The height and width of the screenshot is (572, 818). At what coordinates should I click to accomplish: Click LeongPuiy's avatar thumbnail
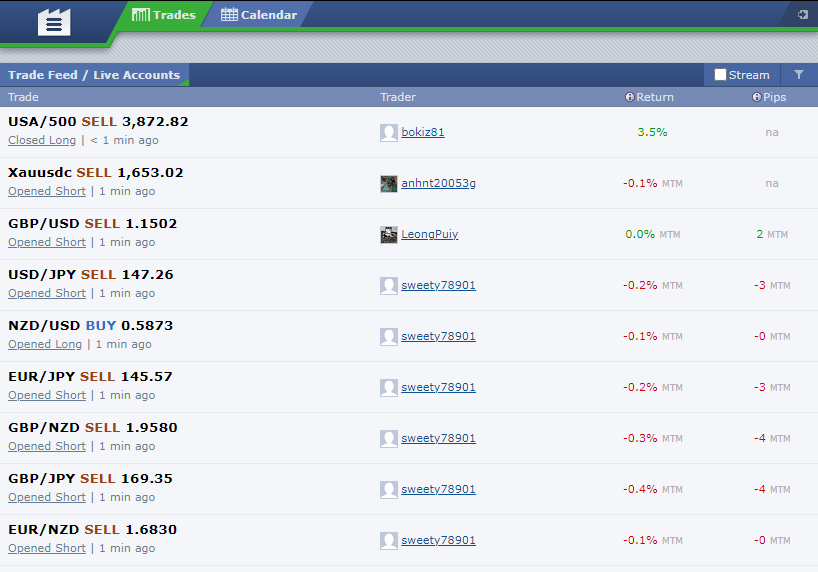(389, 235)
